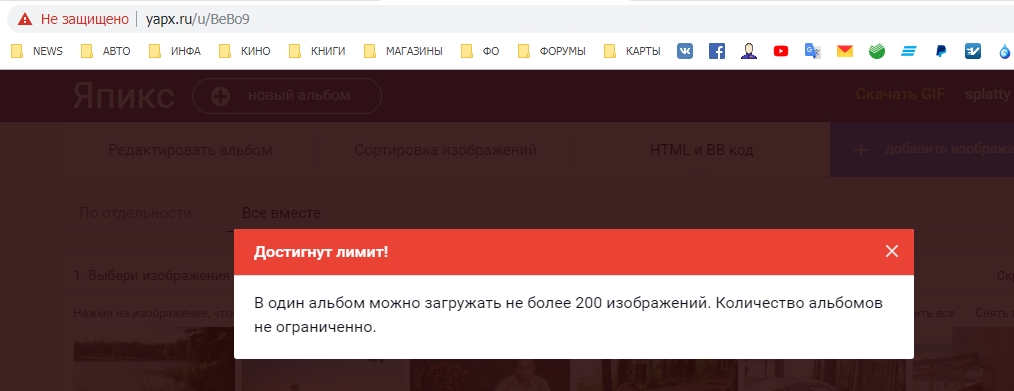Close the limit reached dialog
The image size is (1014, 391).
(892, 251)
